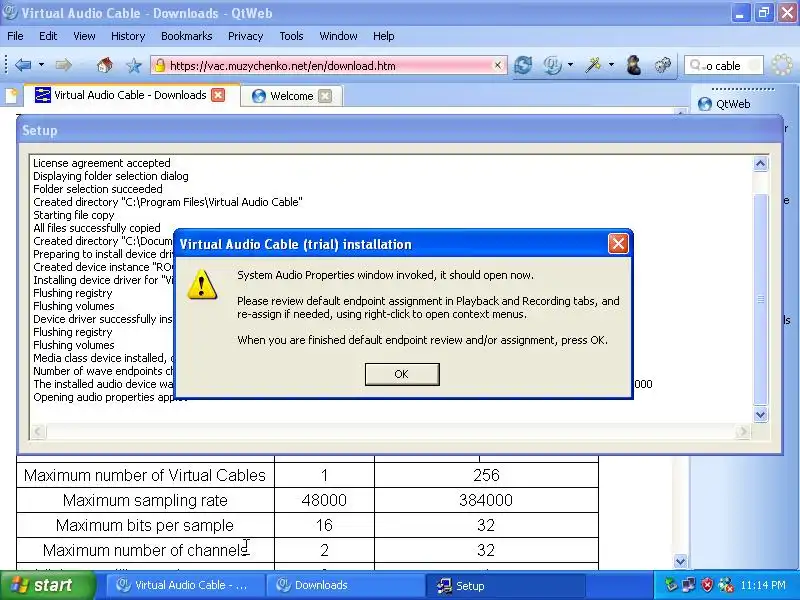This screenshot has width=800, height=600.
Task: Click the web page scroll down arrow
Action: pos(680,561)
